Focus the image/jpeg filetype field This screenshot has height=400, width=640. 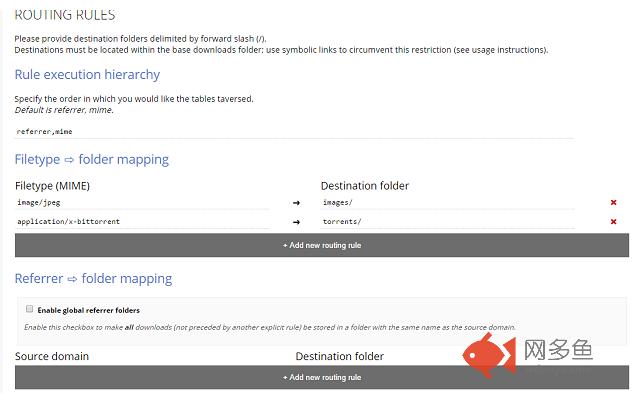(x=142, y=203)
